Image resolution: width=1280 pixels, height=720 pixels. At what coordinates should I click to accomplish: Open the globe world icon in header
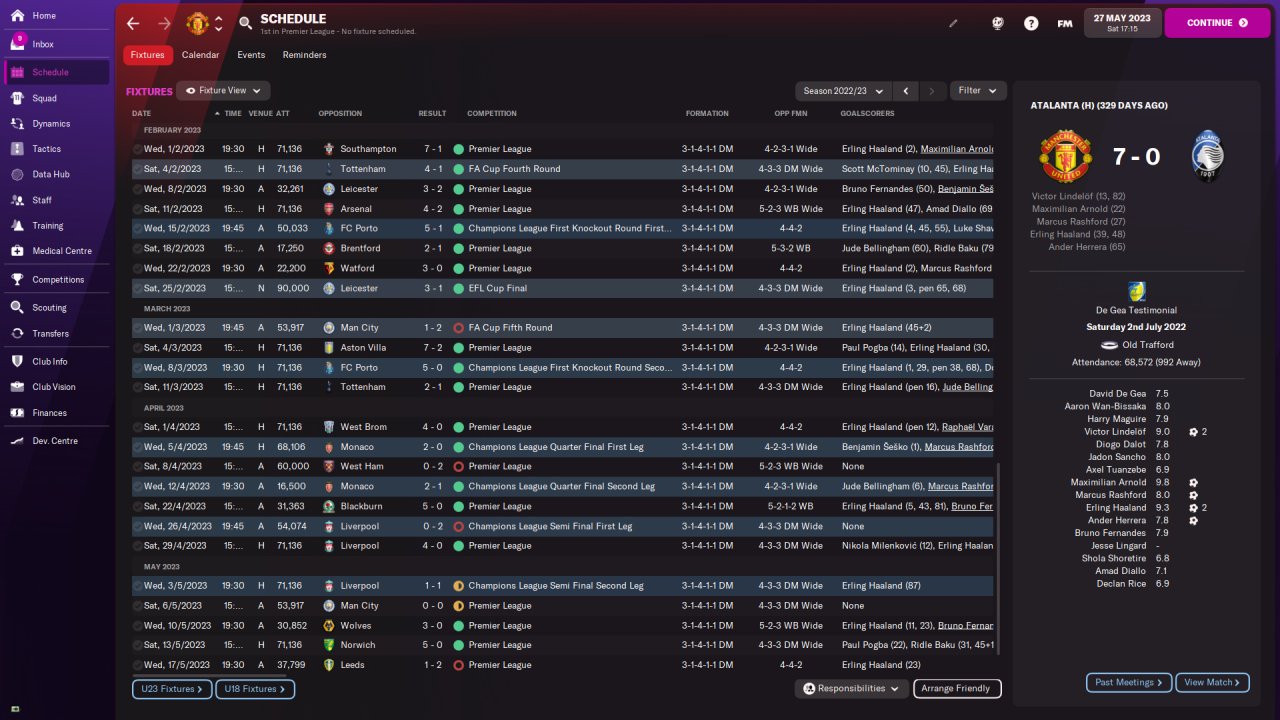click(x=997, y=23)
